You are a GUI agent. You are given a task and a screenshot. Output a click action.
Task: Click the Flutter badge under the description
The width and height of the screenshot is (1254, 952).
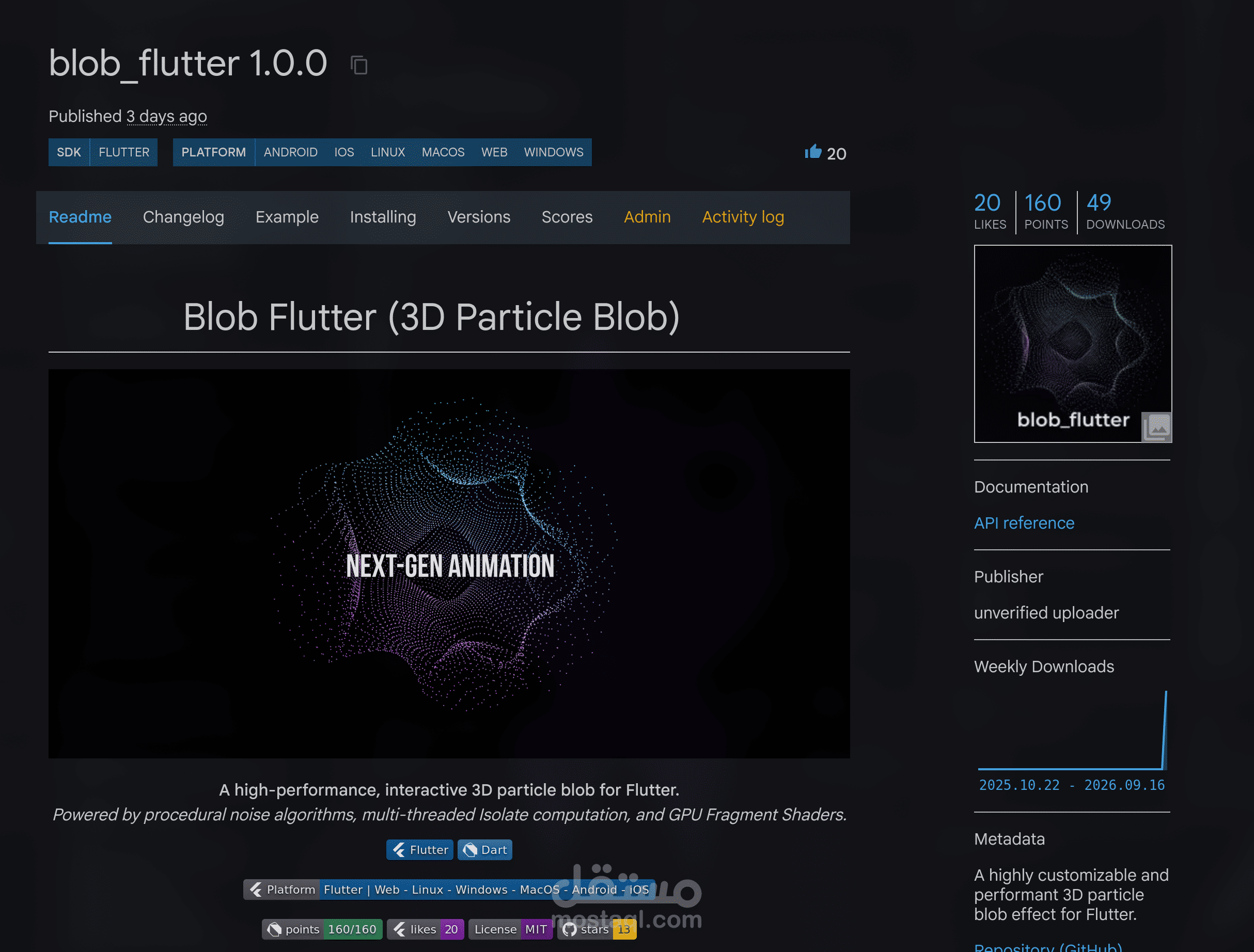click(419, 850)
